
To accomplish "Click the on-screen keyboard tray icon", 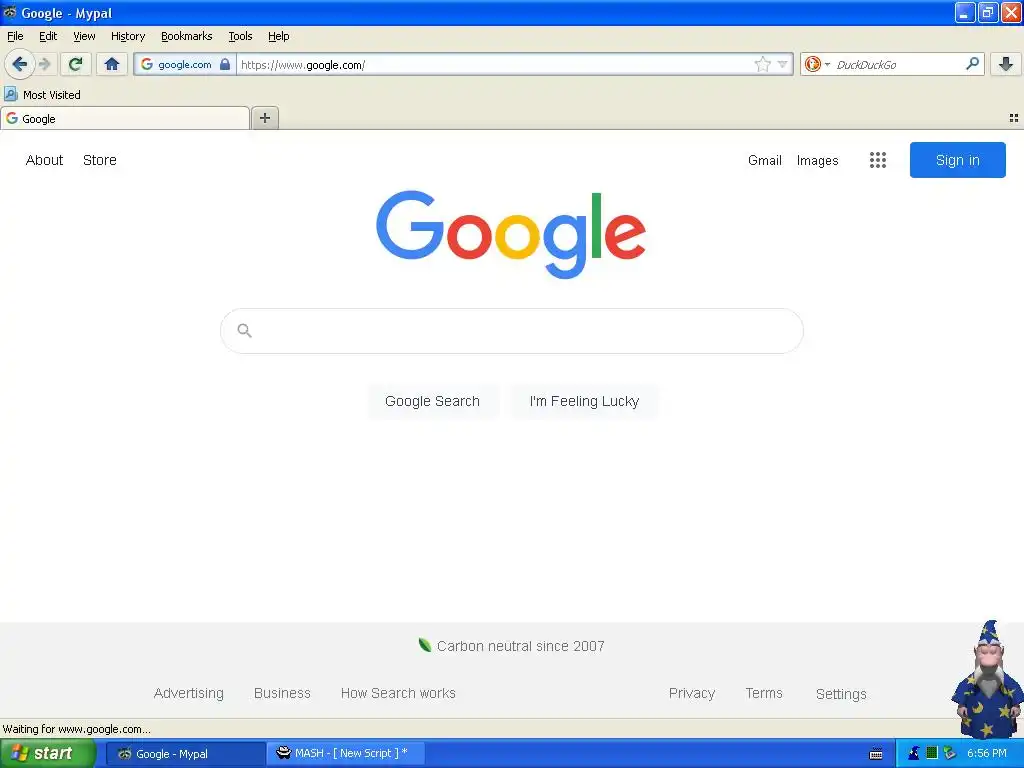I will click(x=876, y=754).
